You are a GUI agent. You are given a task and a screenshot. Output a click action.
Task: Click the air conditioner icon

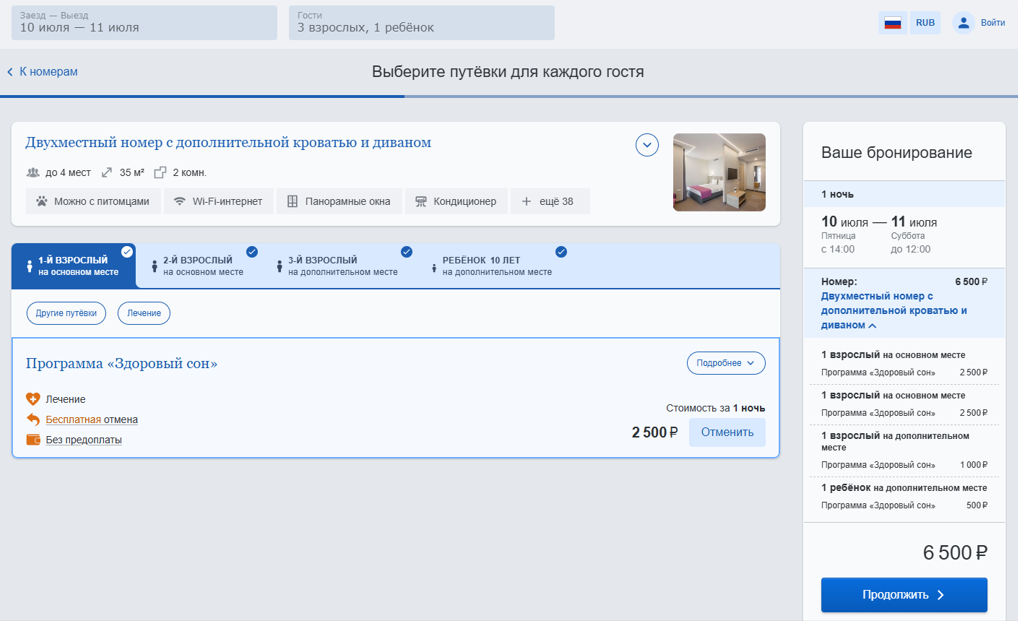(x=421, y=201)
